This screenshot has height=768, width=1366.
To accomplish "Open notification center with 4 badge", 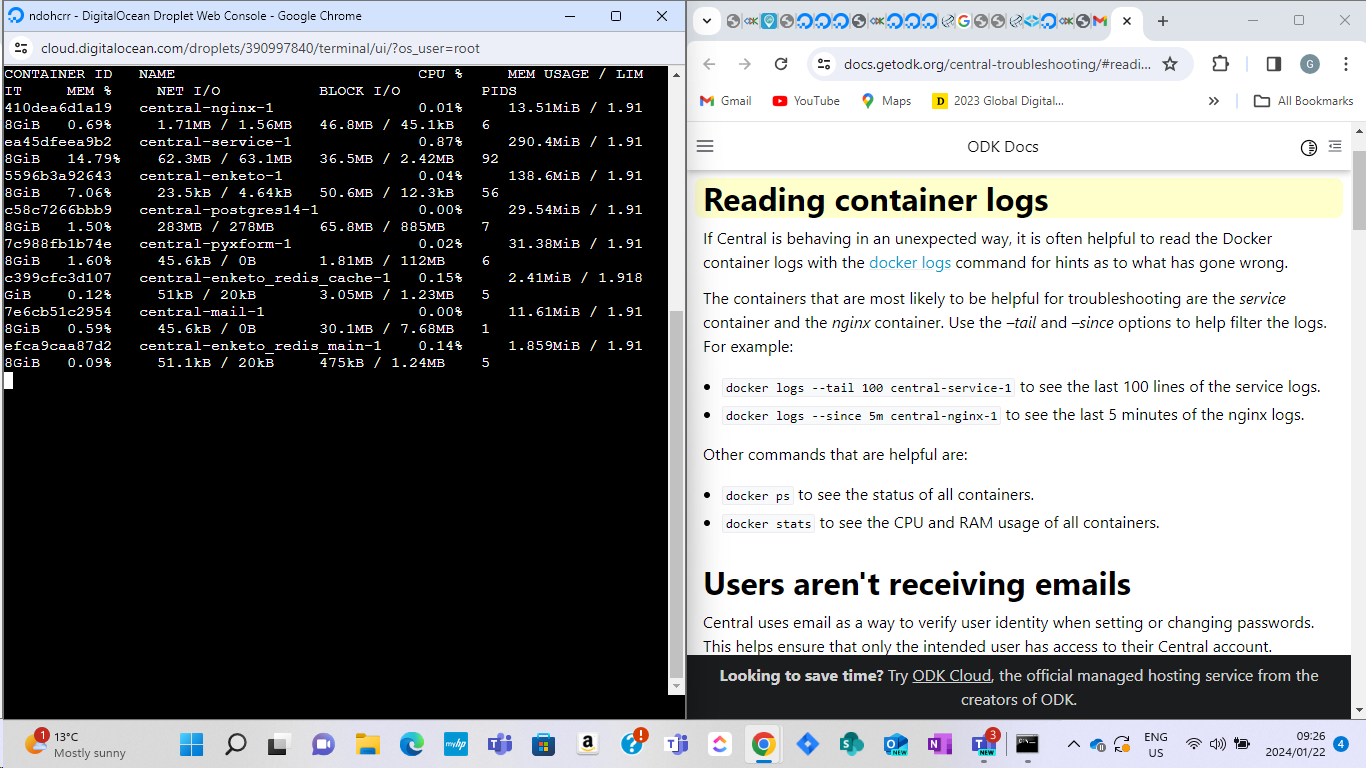I will coord(1341,744).
